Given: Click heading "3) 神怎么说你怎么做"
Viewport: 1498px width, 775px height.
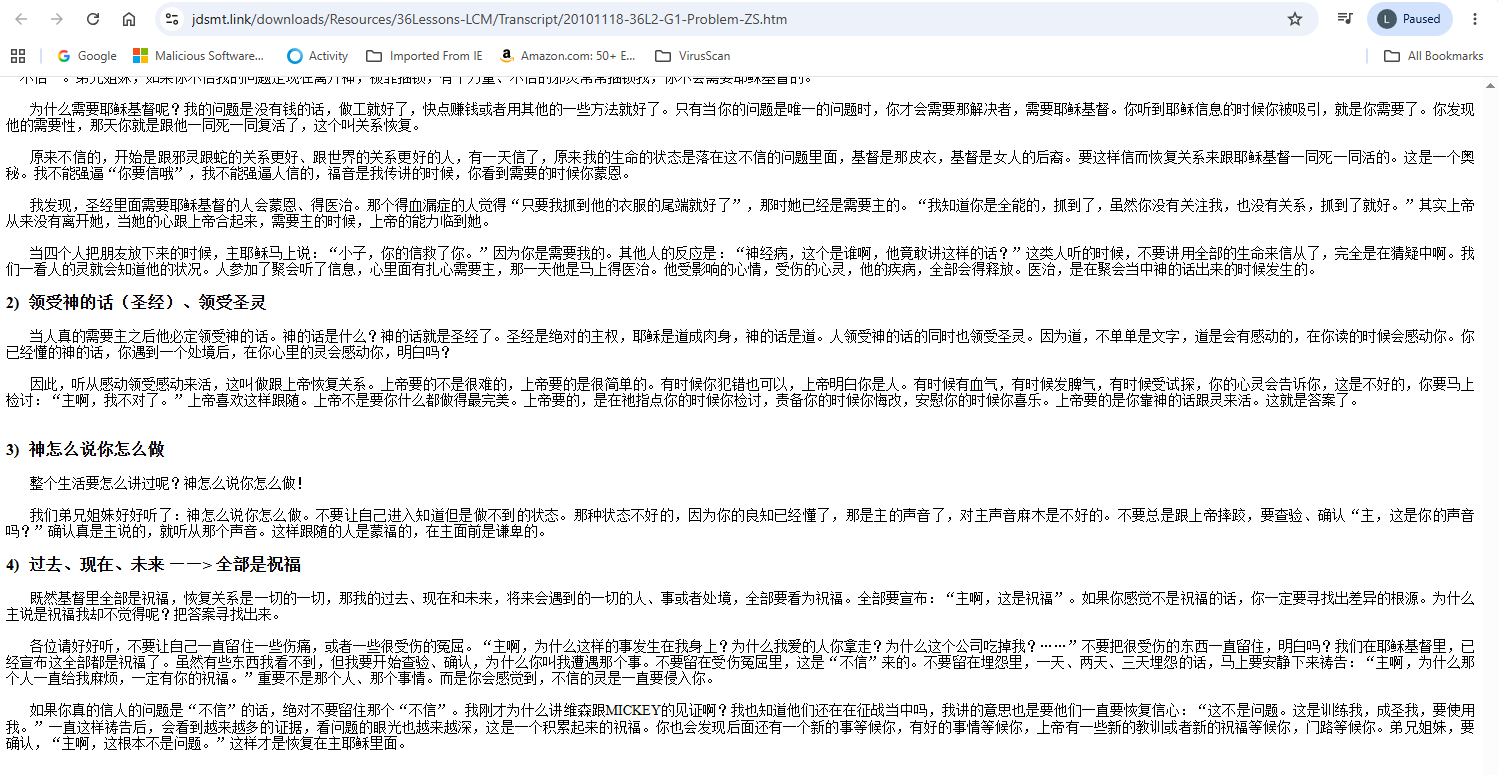Looking at the screenshot, I should click(85, 449).
